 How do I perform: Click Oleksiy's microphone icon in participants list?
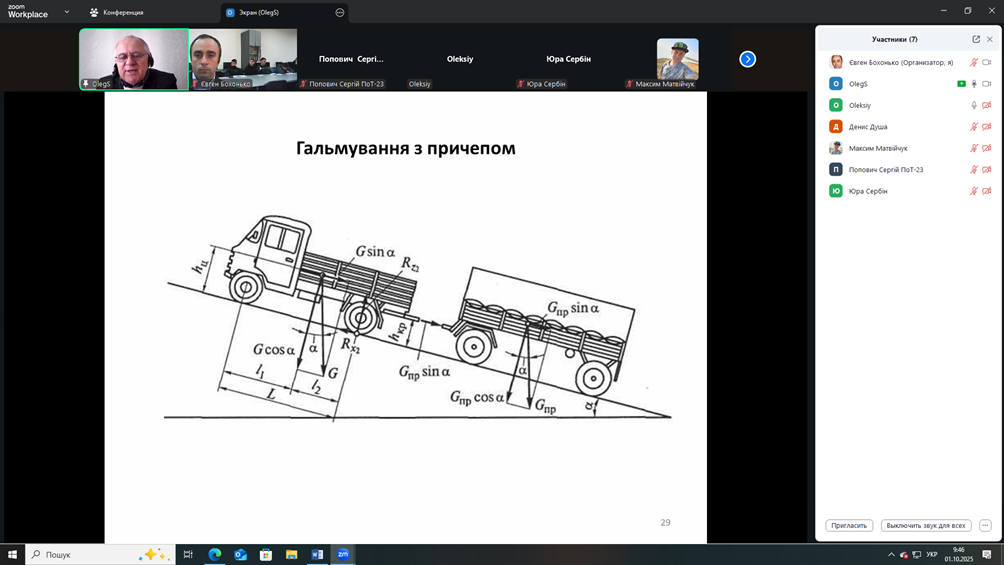coord(974,105)
